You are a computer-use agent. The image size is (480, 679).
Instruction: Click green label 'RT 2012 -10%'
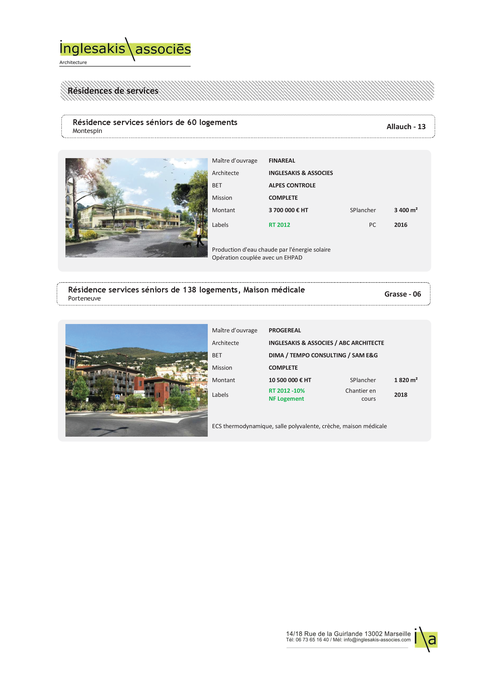[287, 391]
